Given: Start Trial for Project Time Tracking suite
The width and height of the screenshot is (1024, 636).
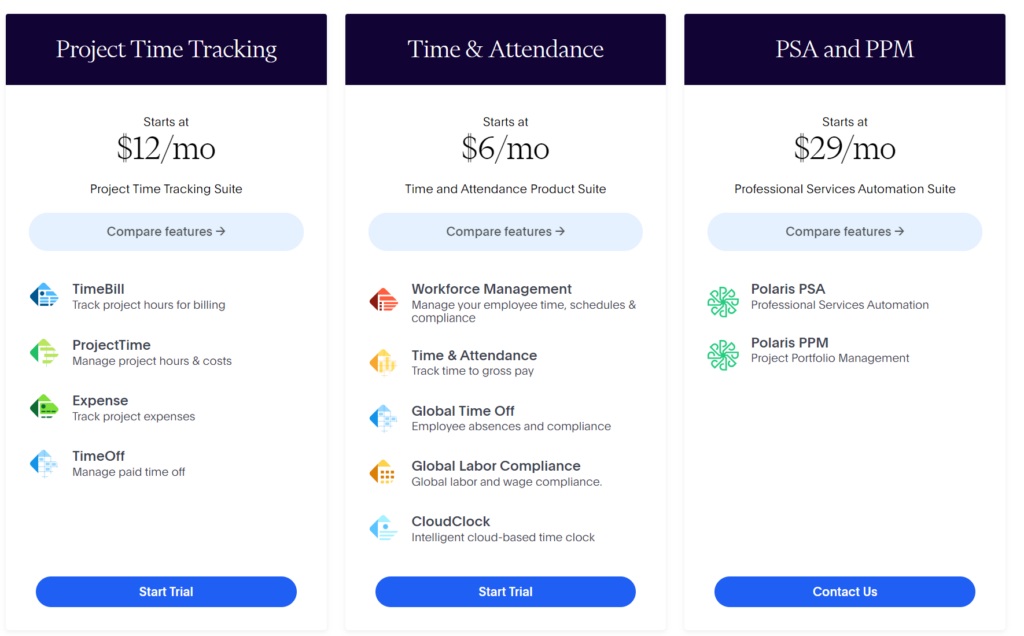Looking at the screenshot, I should click(x=165, y=591).
